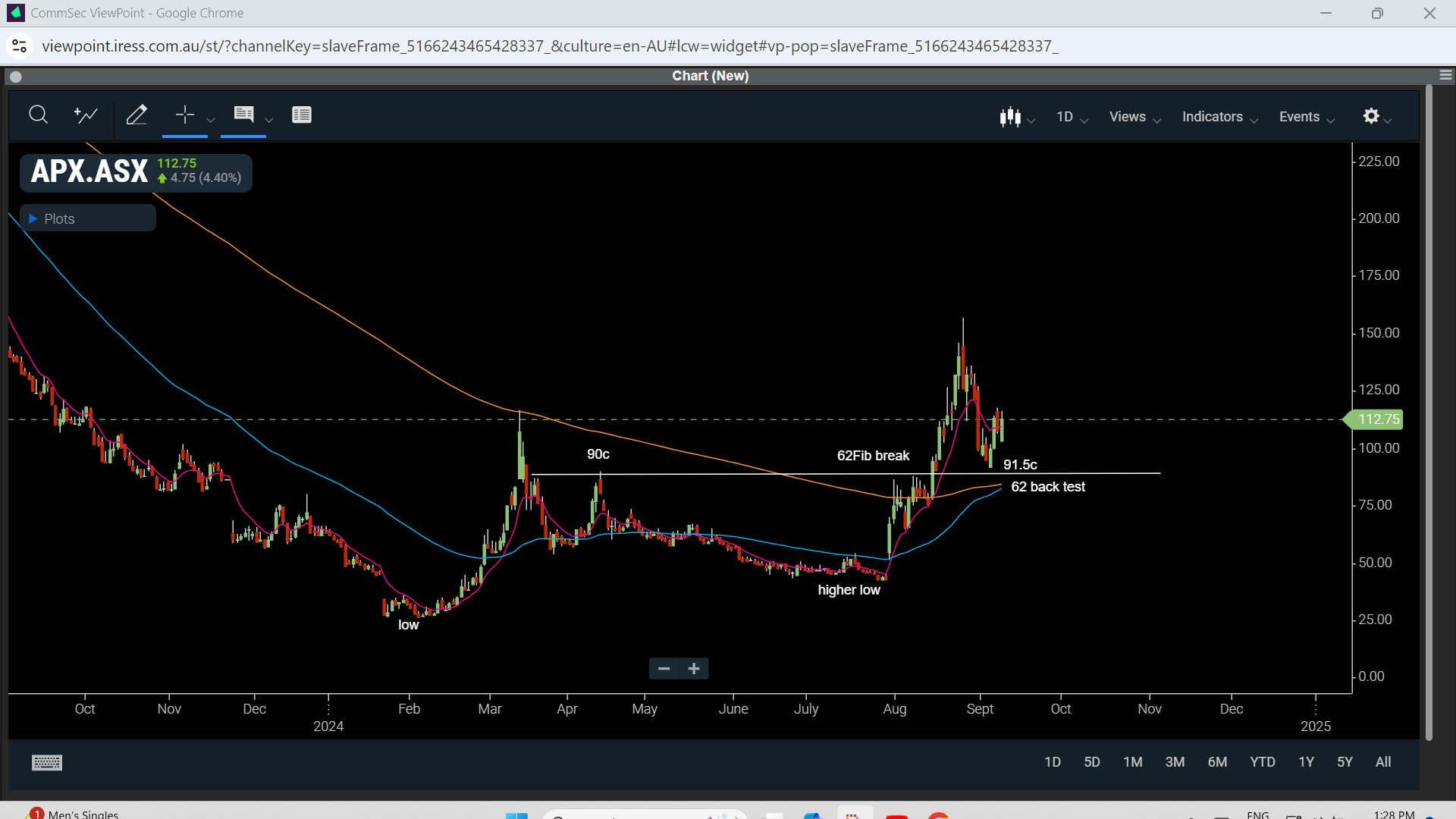This screenshot has height=819, width=1456.
Task: Open the Views menu
Action: (x=1135, y=117)
